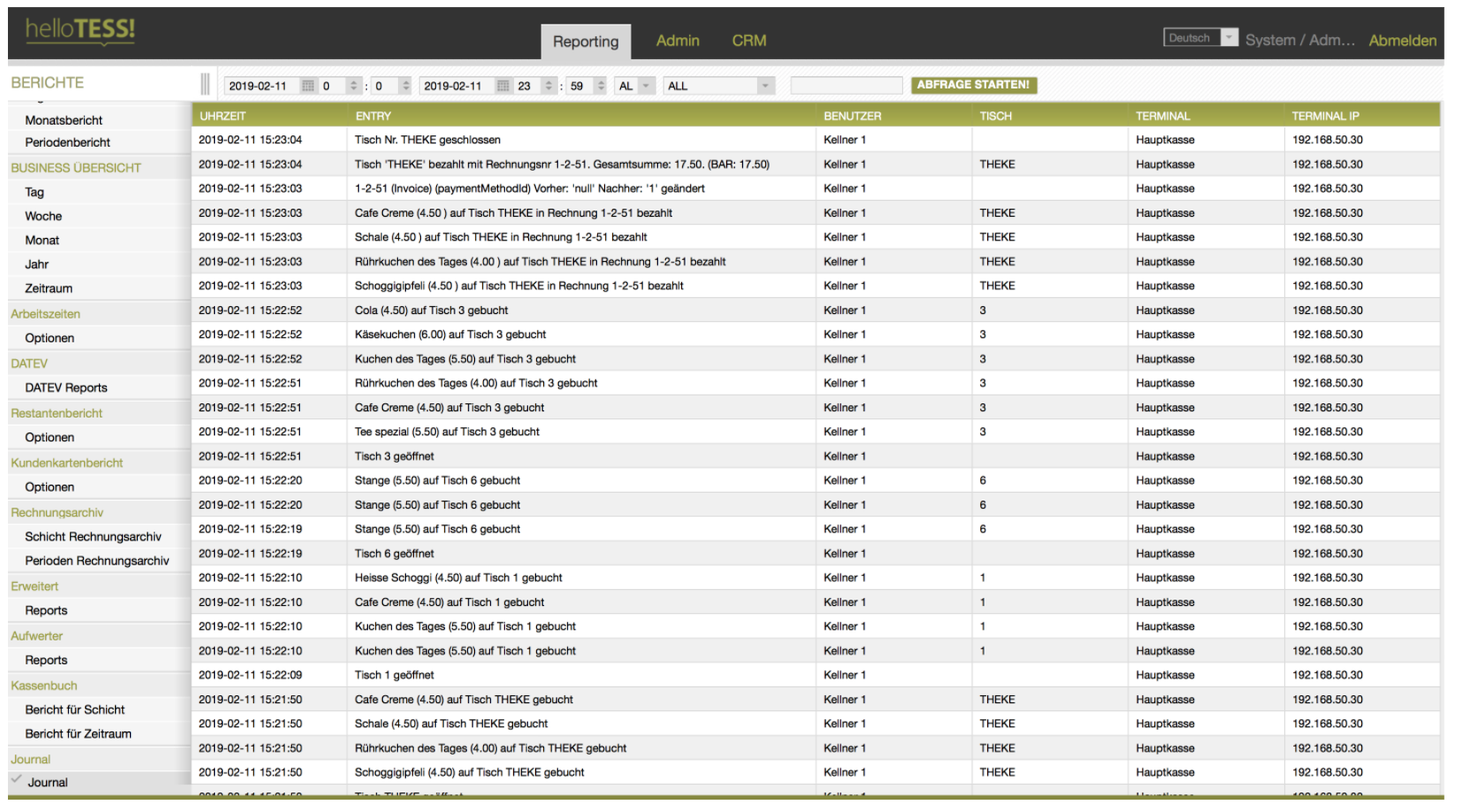Open the Deutsch language dropdown
The image size is (1471, 812).
pos(1200,37)
